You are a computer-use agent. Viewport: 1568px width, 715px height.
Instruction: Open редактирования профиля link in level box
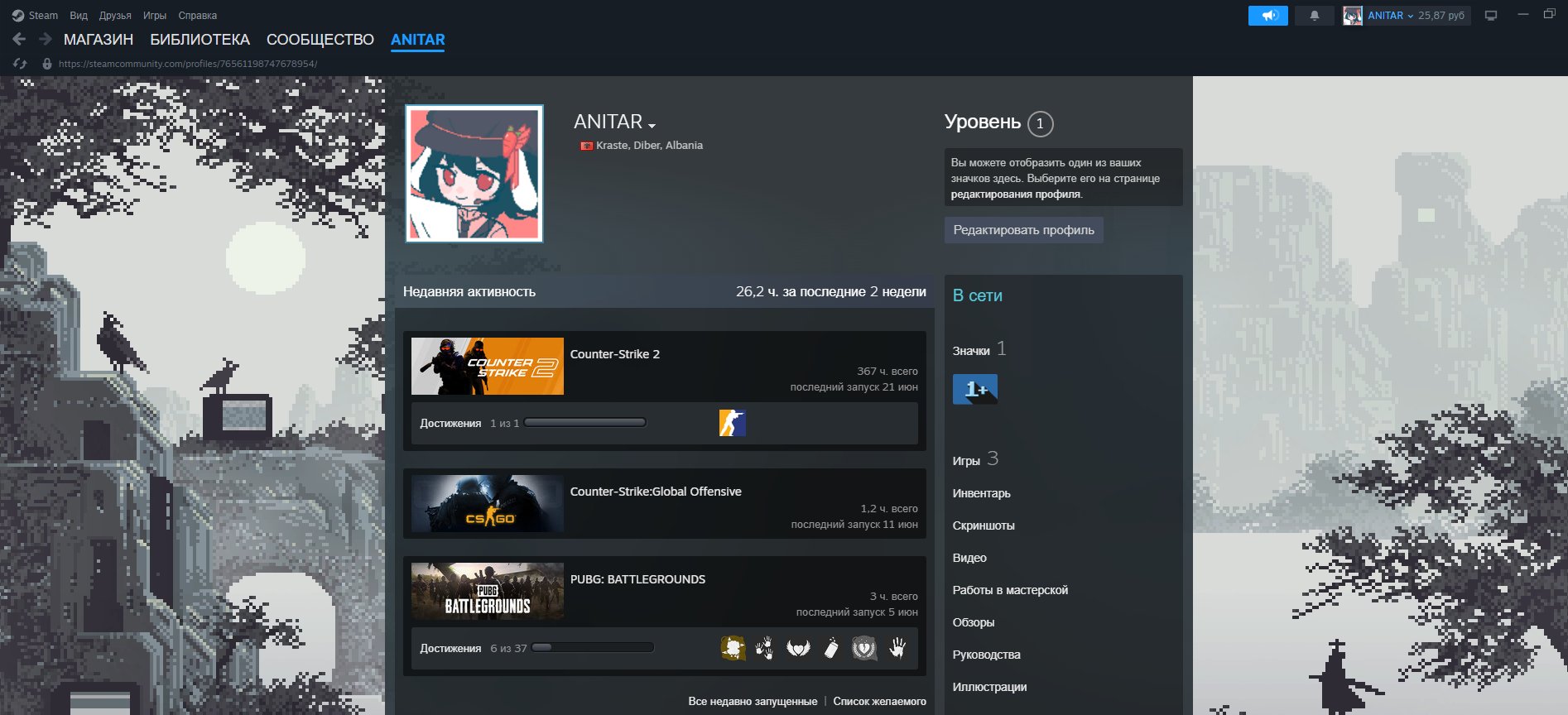[1016, 194]
